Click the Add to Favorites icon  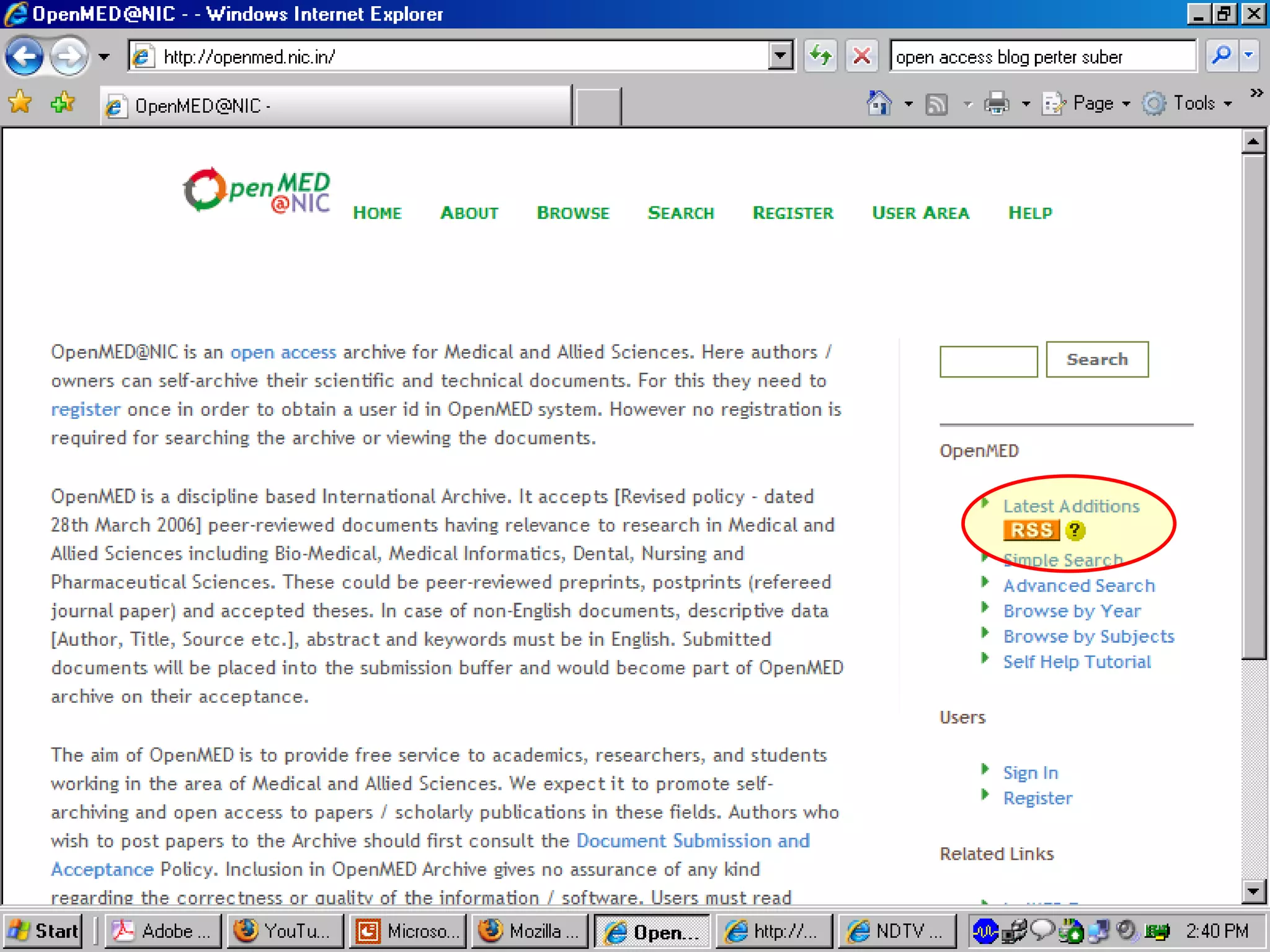tap(62, 103)
